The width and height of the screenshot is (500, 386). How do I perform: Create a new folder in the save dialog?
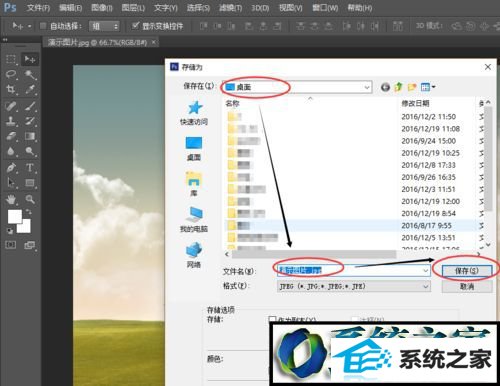[x=412, y=87]
